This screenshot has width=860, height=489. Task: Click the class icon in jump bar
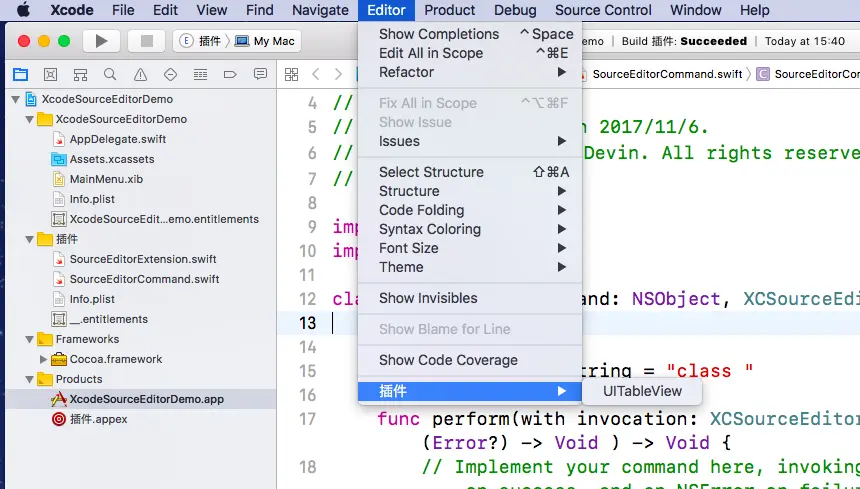762,74
